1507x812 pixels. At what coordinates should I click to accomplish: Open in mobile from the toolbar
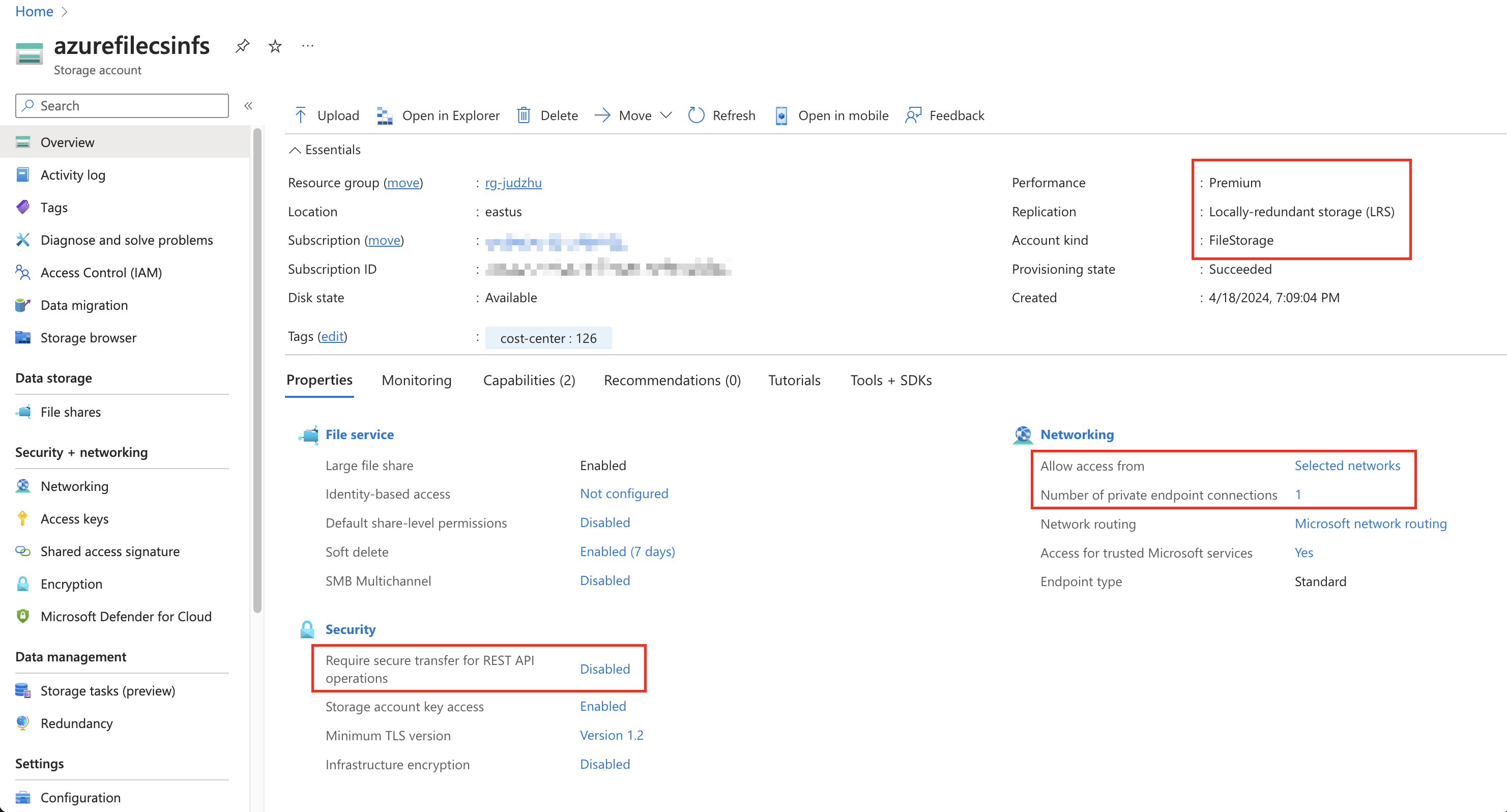(x=831, y=115)
